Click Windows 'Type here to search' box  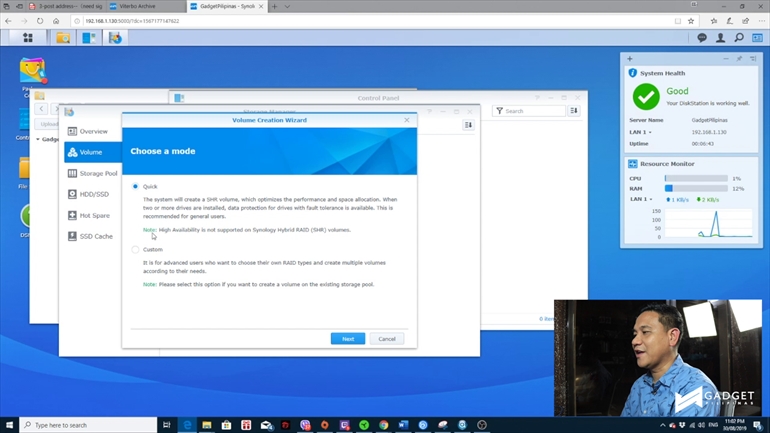tap(88, 425)
